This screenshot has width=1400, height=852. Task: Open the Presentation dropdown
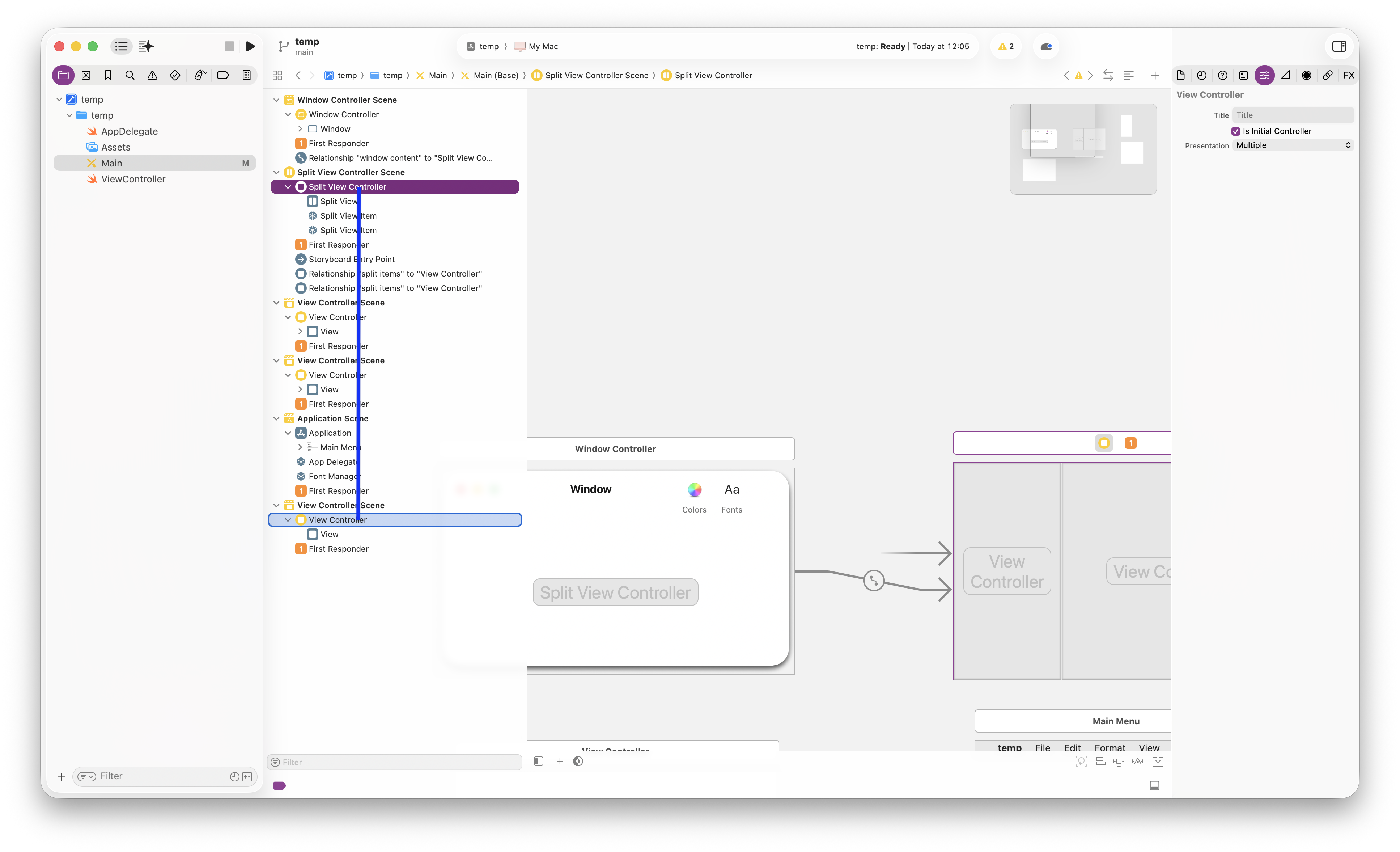[1293, 145]
